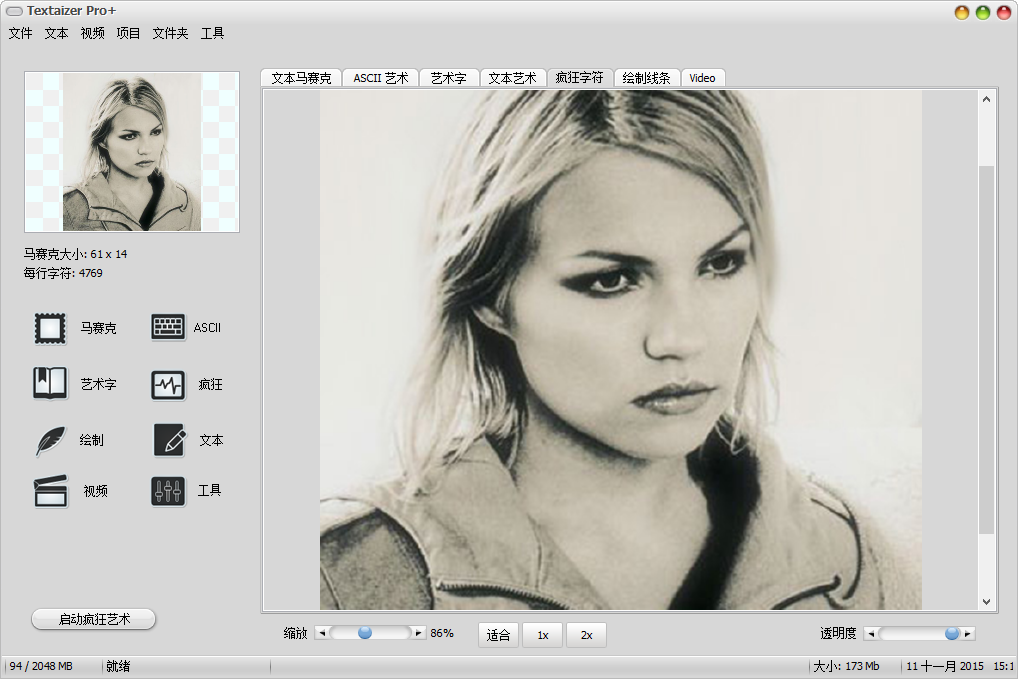Click the 适合 fit button
This screenshot has height=679, width=1018.
tap(499, 635)
